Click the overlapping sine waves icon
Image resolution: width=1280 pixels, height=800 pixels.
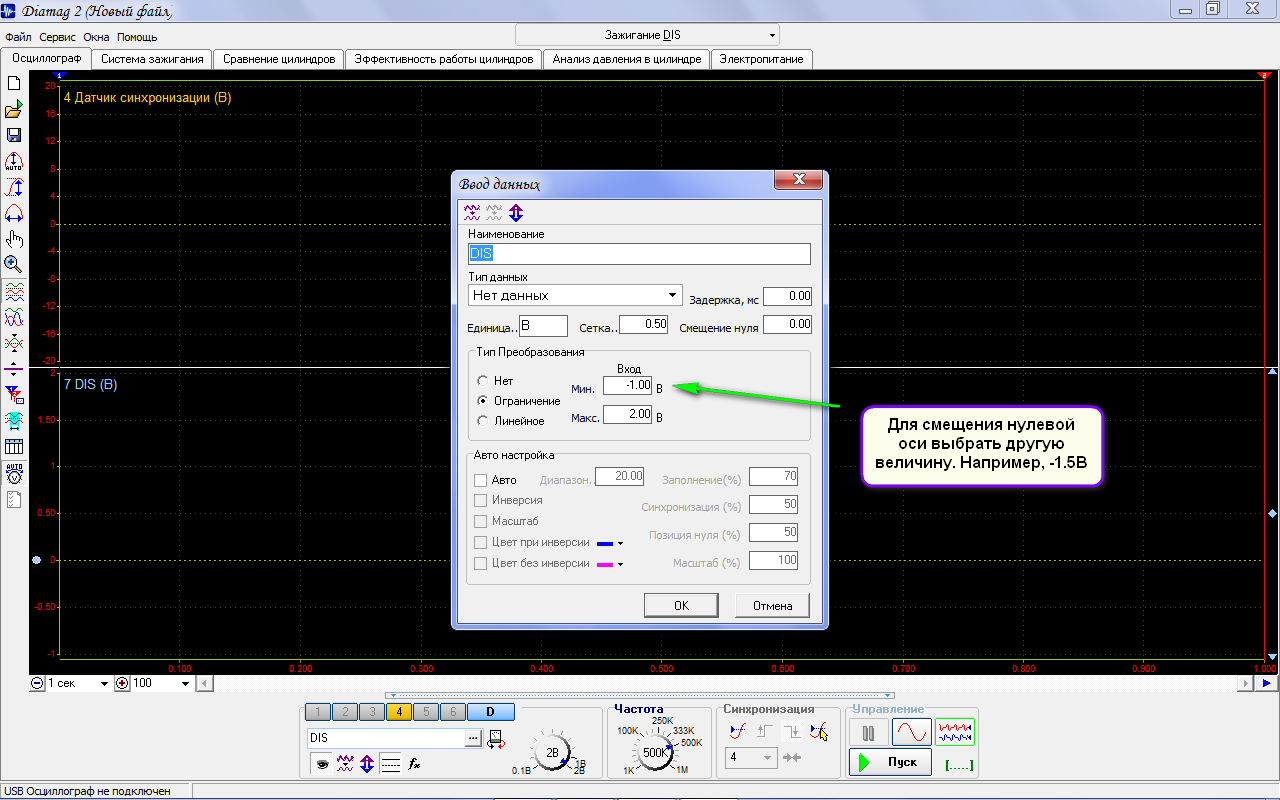point(14,317)
